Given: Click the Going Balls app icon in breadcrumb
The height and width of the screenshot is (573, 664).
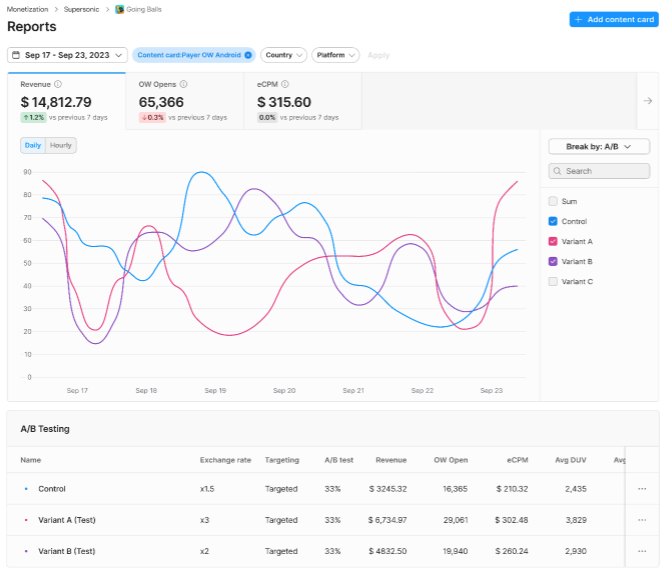Looking at the screenshot, I should tap(119, 9).
